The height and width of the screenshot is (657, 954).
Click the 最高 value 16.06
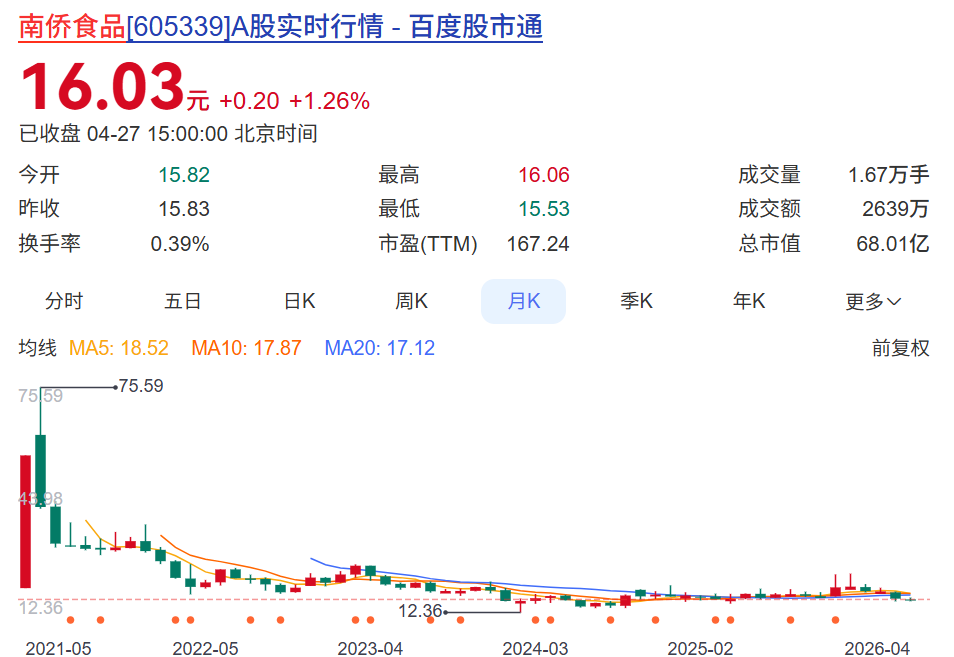(544, 175)
